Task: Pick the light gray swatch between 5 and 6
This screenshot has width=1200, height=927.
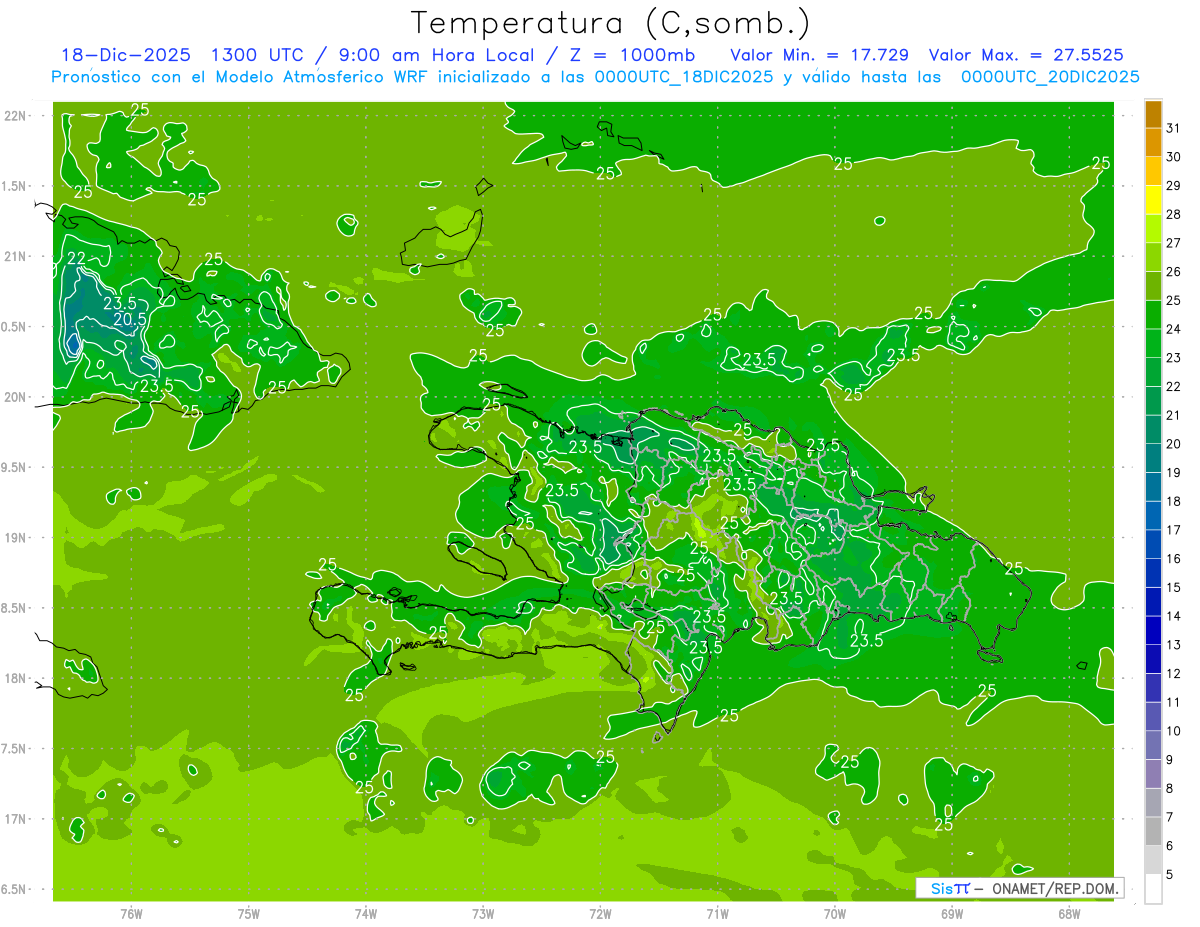Action: (1153, 860)
